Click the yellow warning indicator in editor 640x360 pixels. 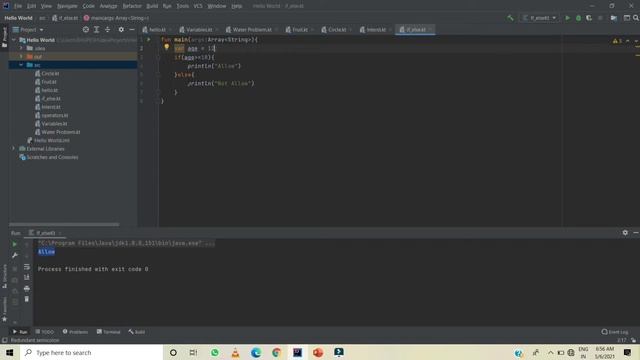click(x=617, y=41)
